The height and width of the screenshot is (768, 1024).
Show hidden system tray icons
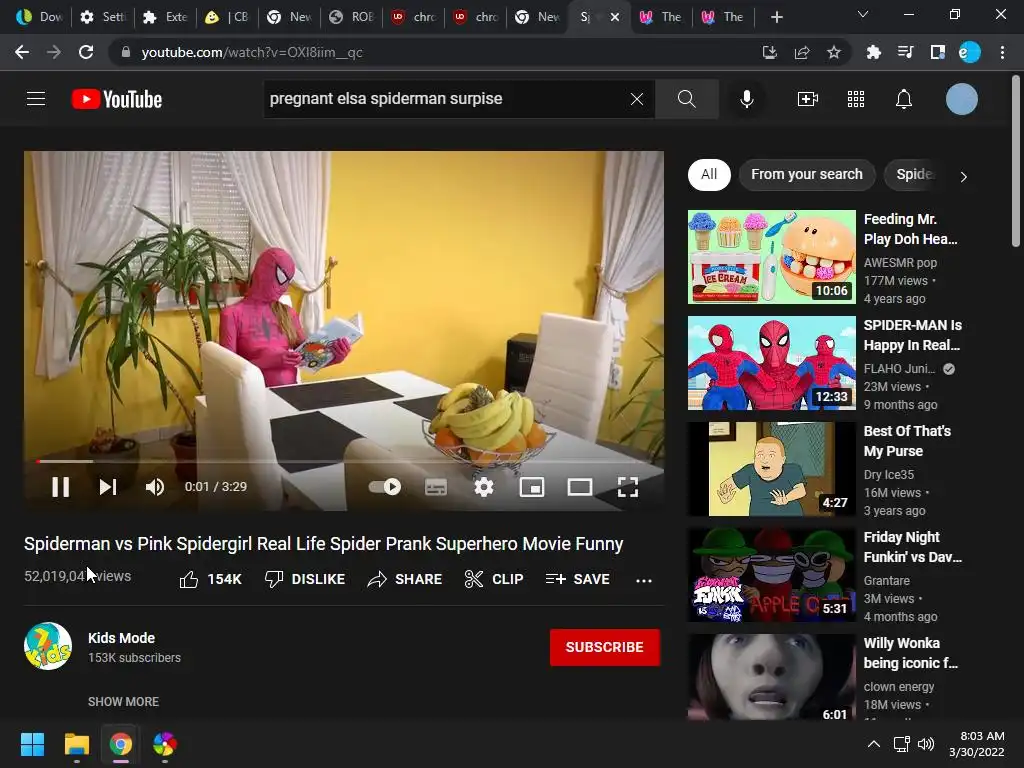(873, 744)
